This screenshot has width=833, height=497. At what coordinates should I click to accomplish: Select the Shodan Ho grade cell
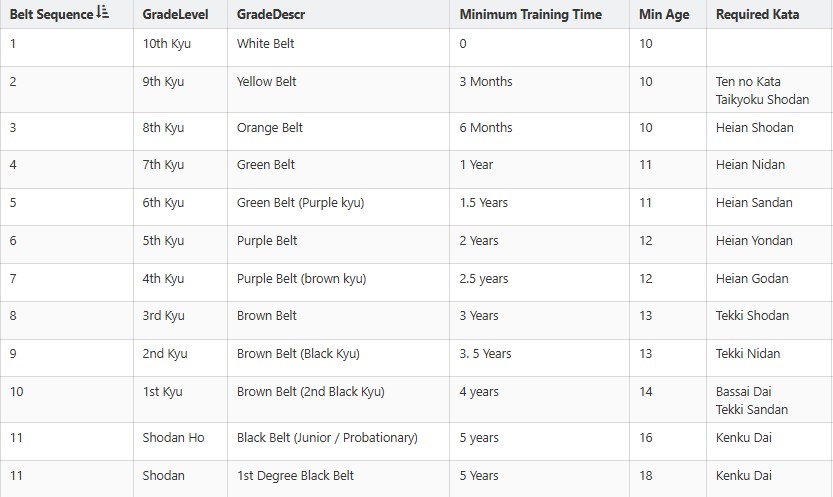pyautogui.click(x=172, y=438)
